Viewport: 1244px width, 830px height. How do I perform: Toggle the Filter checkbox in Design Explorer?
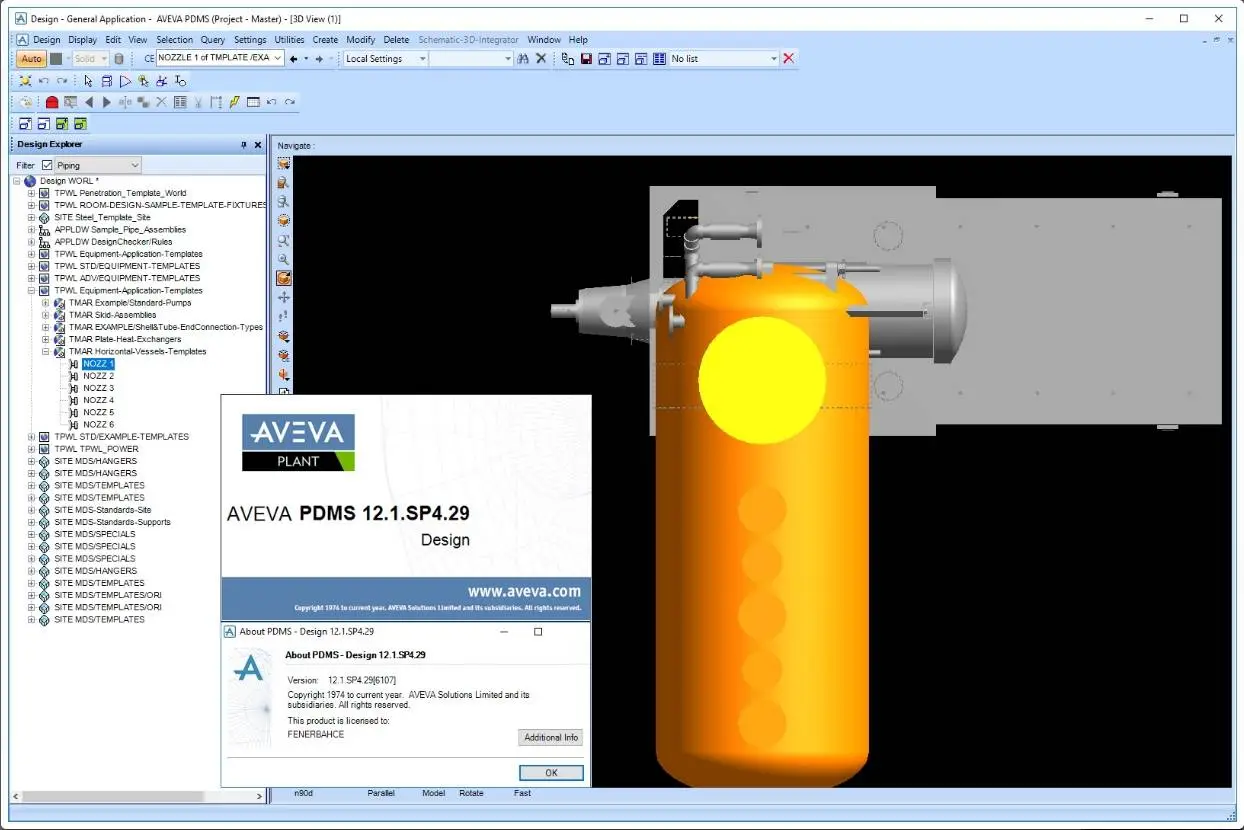[x=47, y=165]
